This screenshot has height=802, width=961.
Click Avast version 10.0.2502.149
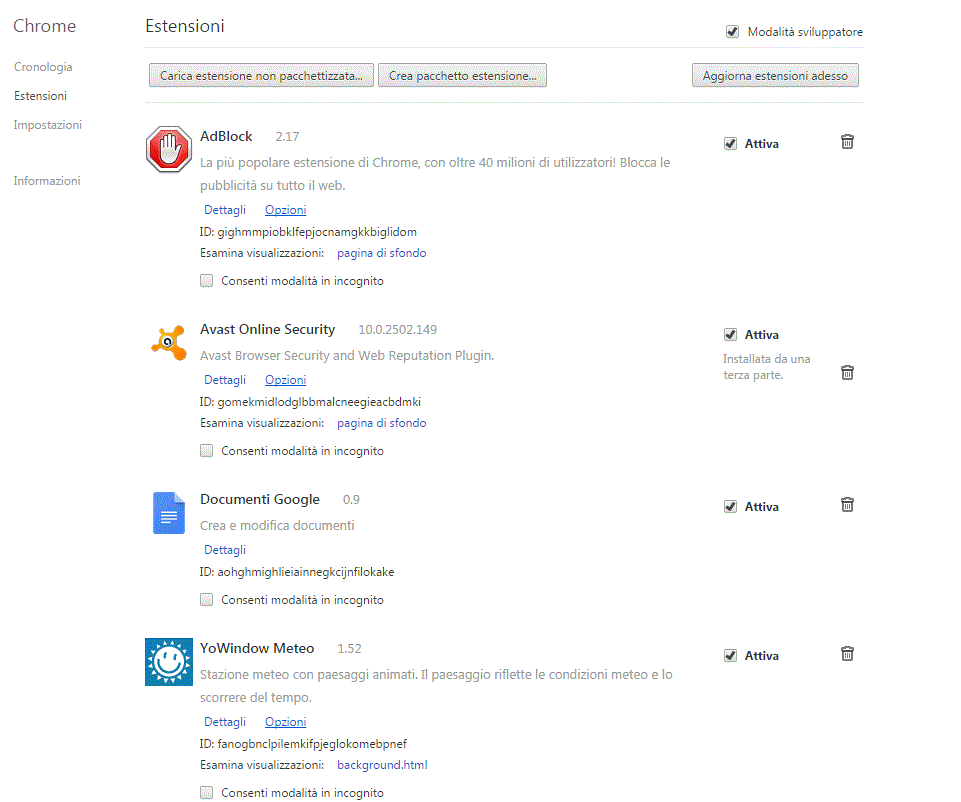[x=398, y=330]
